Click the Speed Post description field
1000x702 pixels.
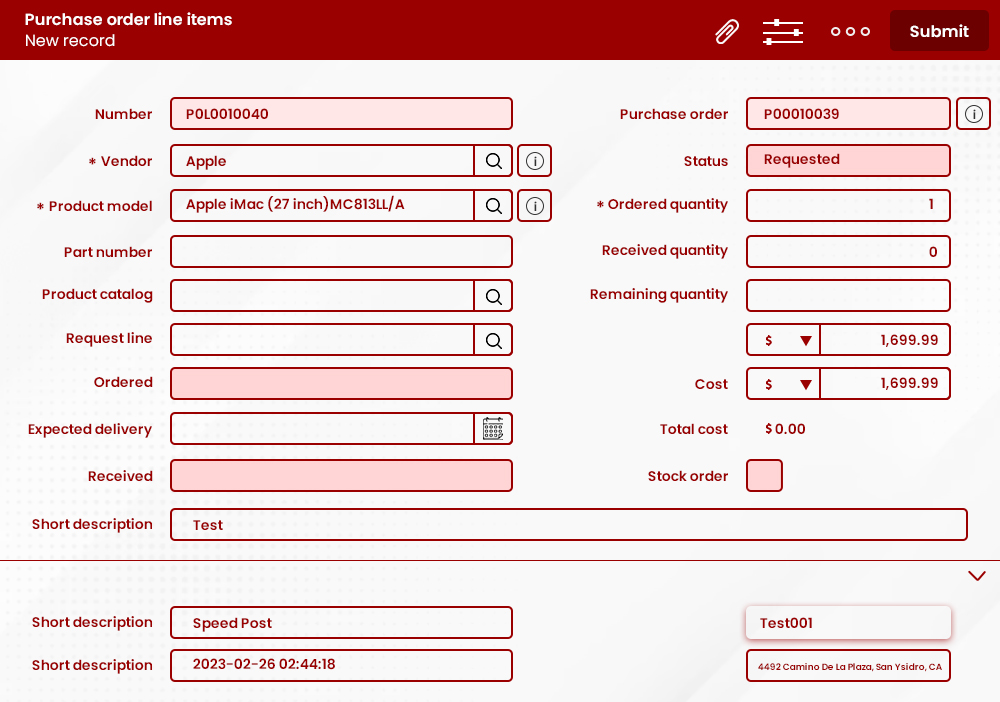click(341, 622)
